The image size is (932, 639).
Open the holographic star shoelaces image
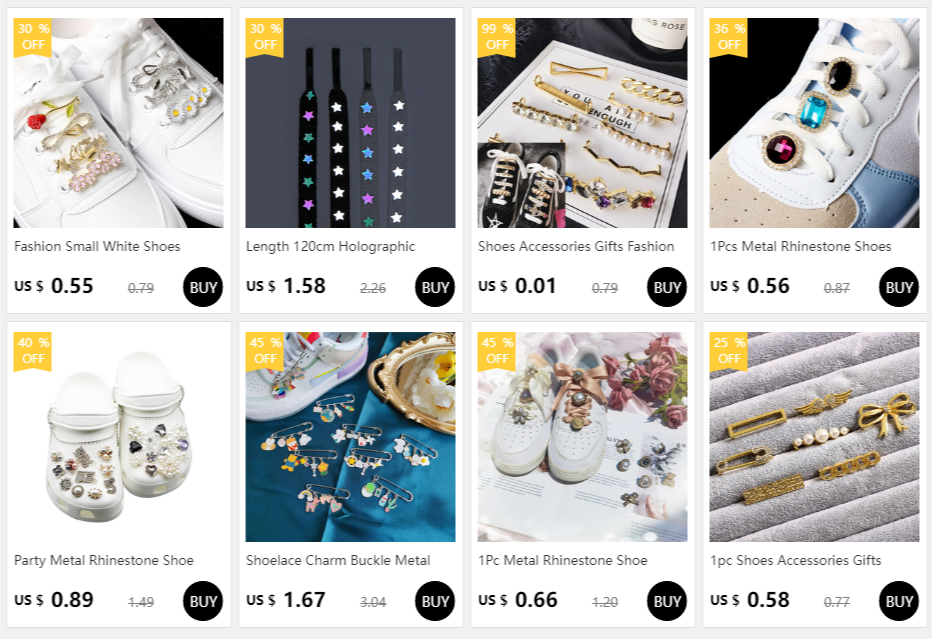click(x=350, y=122)
